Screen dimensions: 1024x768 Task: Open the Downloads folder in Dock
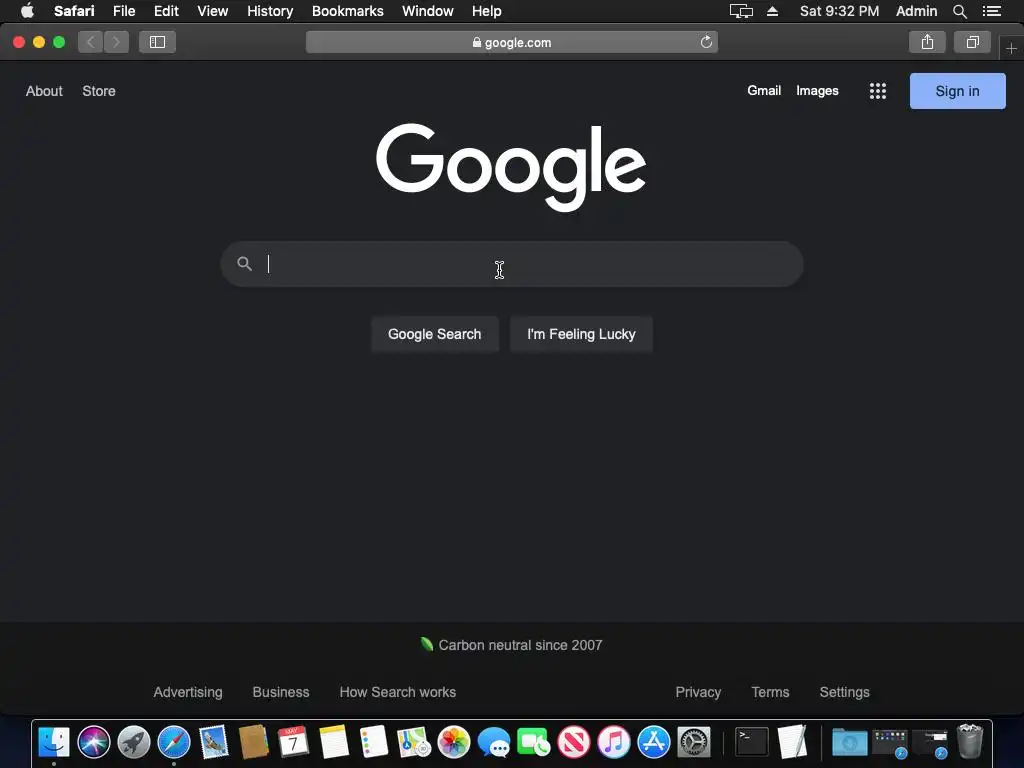tap(850, 743)
